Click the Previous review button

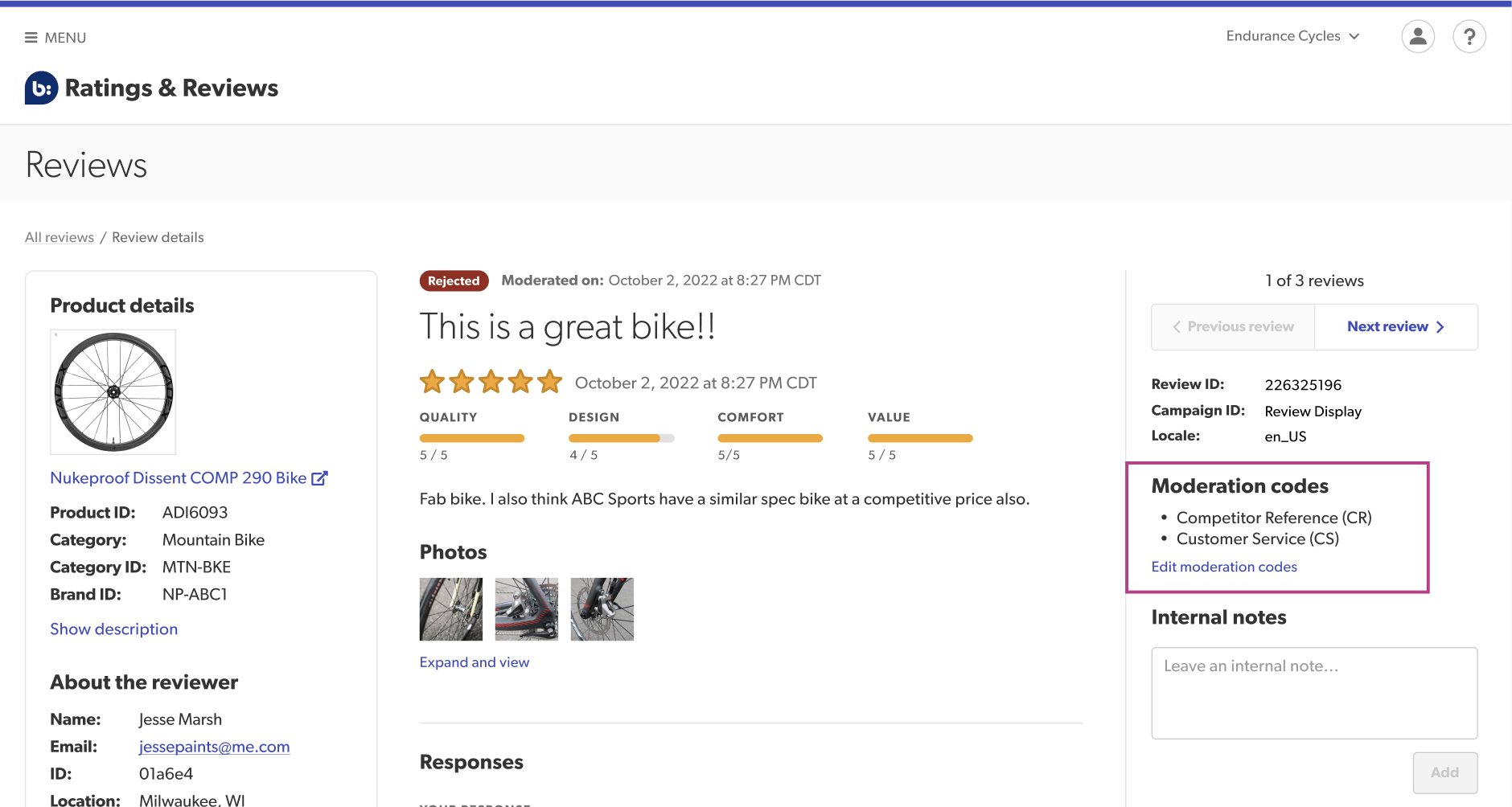pos(1233,327)
